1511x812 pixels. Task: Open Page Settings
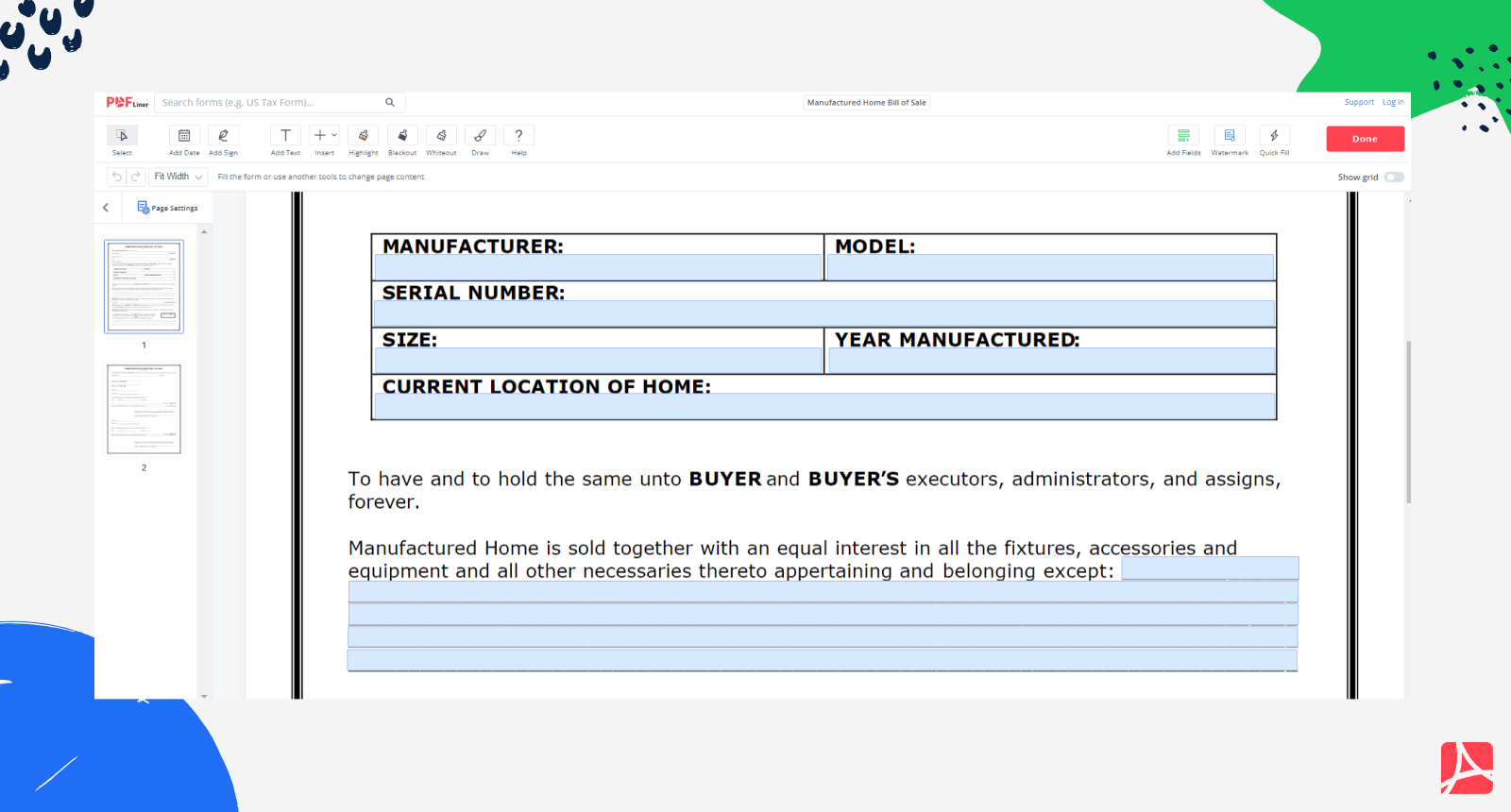(x=168, y=208)
